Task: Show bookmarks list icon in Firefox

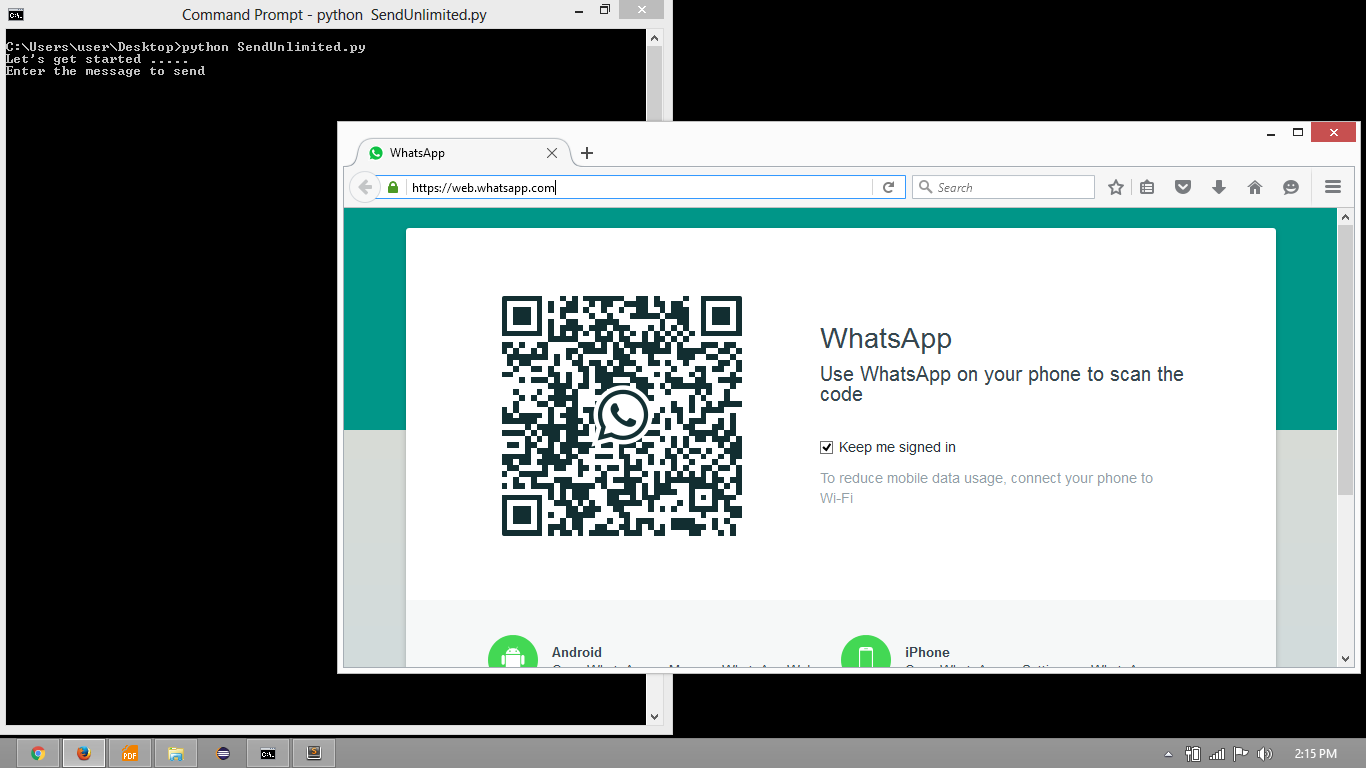Action: [x=1147, y=187]
